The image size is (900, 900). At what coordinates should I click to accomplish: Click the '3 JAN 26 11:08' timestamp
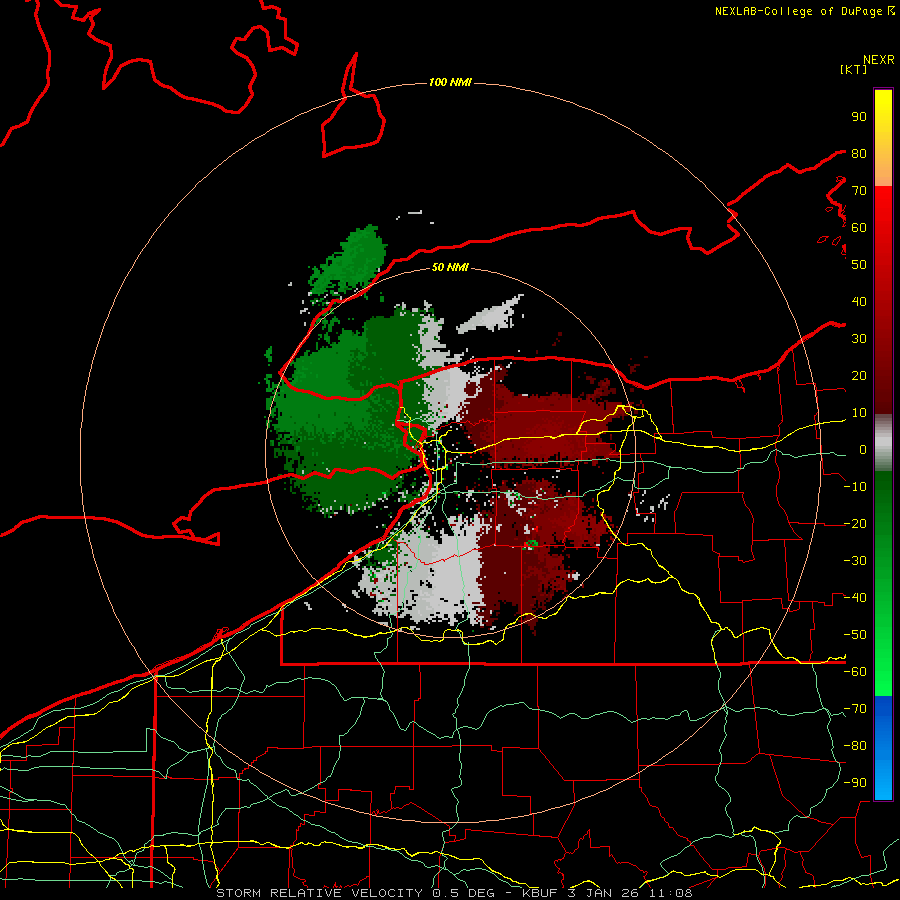pyautogui.click(x=631, y=893)
